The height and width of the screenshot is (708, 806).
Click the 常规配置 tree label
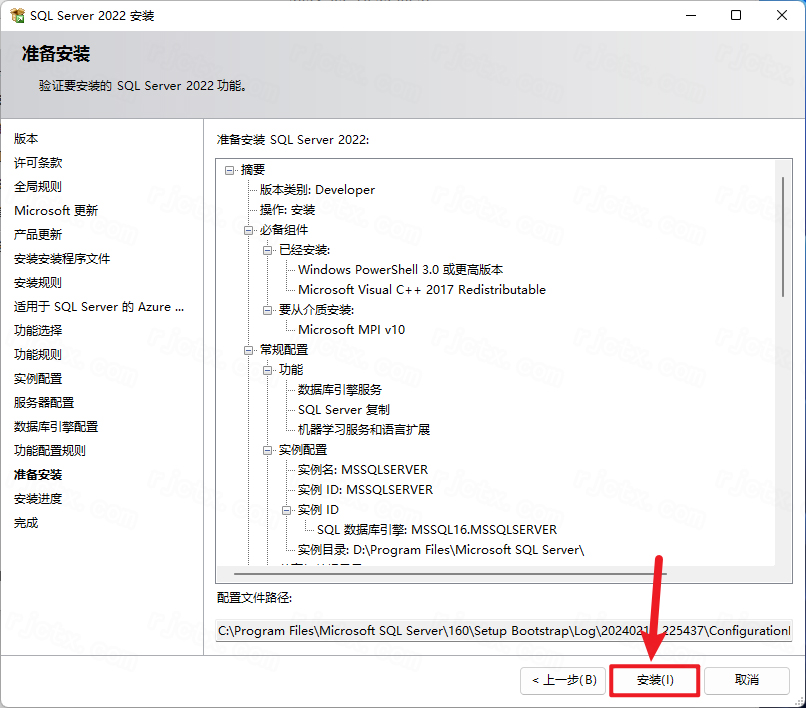click(x=284, y=350)
